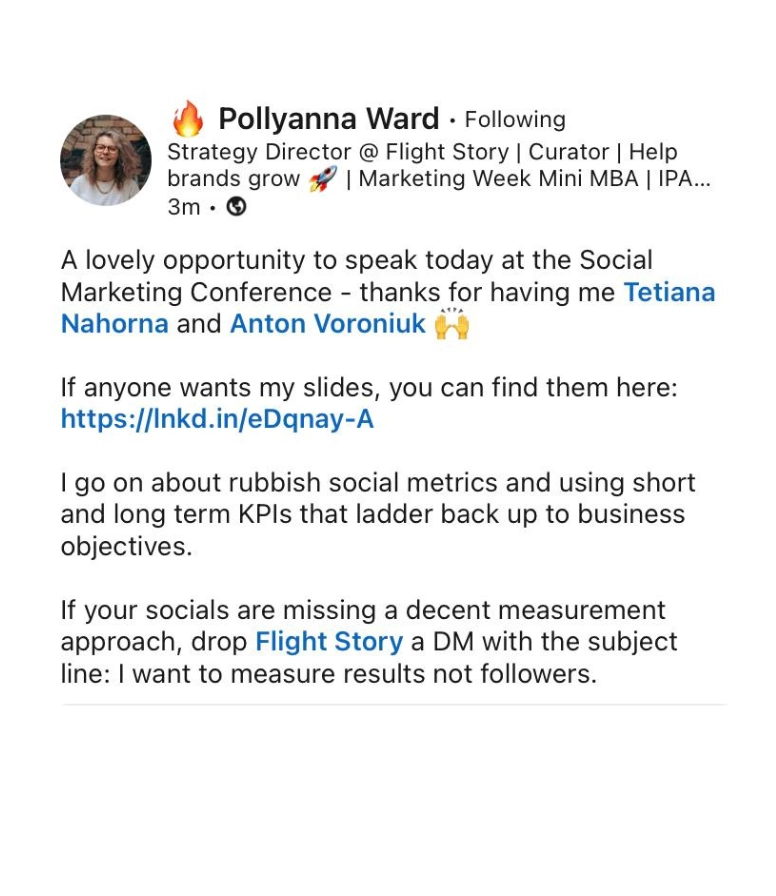Open the mention link at the word Tetiana
The height and width of the screenshot is (896, 776).
point(669,292)
